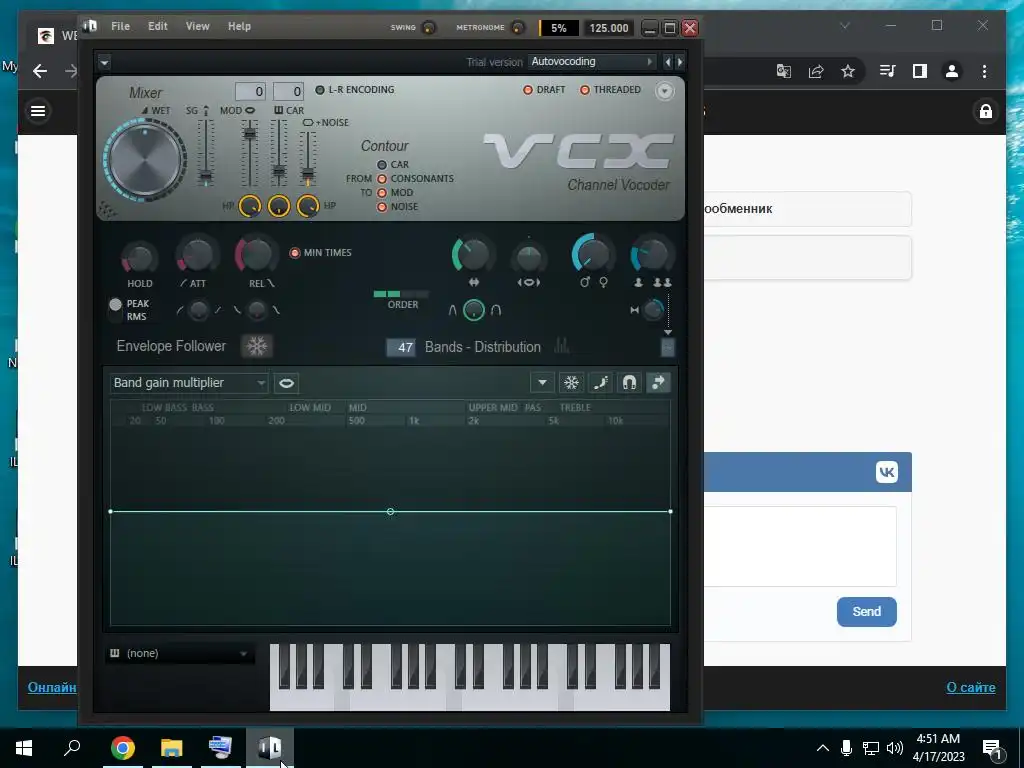Toggle L-R ENCODING option

coord(356,89)
